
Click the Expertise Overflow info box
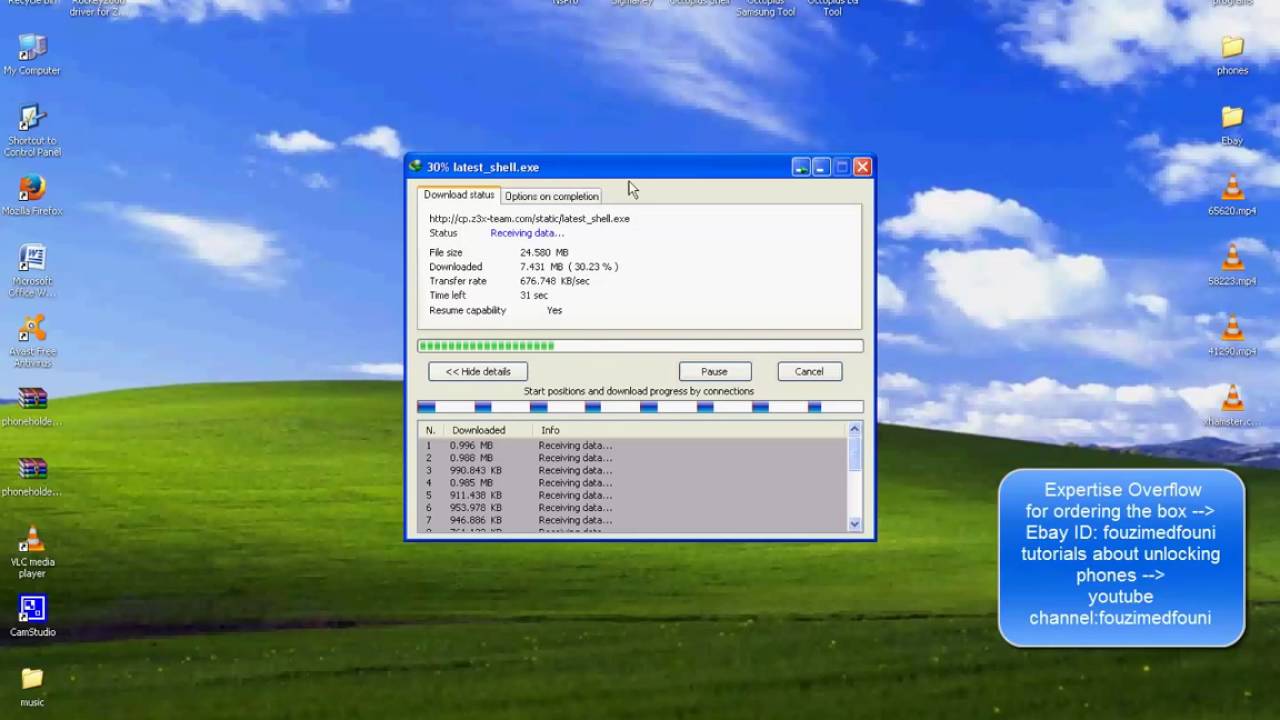click(1121, 557)
